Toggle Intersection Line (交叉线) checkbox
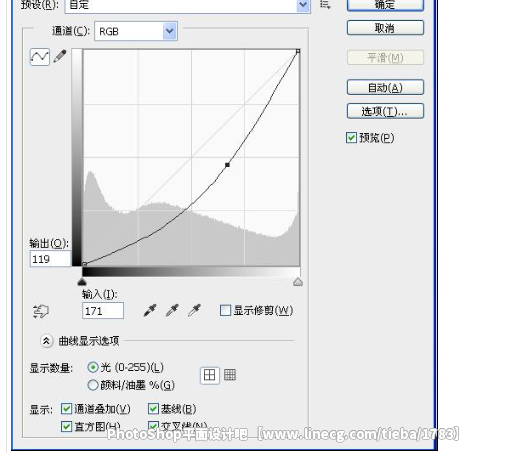 pos(153,426)
